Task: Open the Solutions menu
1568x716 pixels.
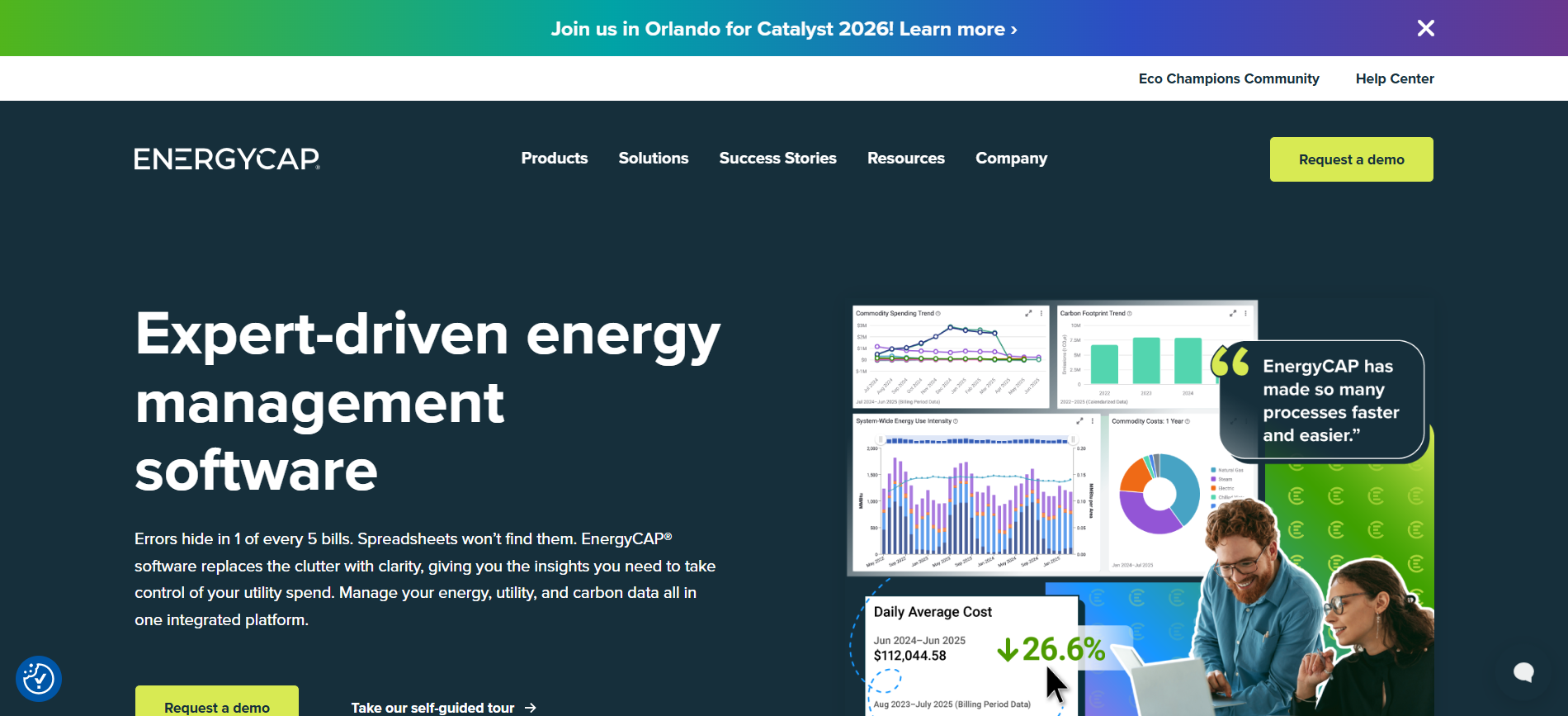Action: click(654, 158)
